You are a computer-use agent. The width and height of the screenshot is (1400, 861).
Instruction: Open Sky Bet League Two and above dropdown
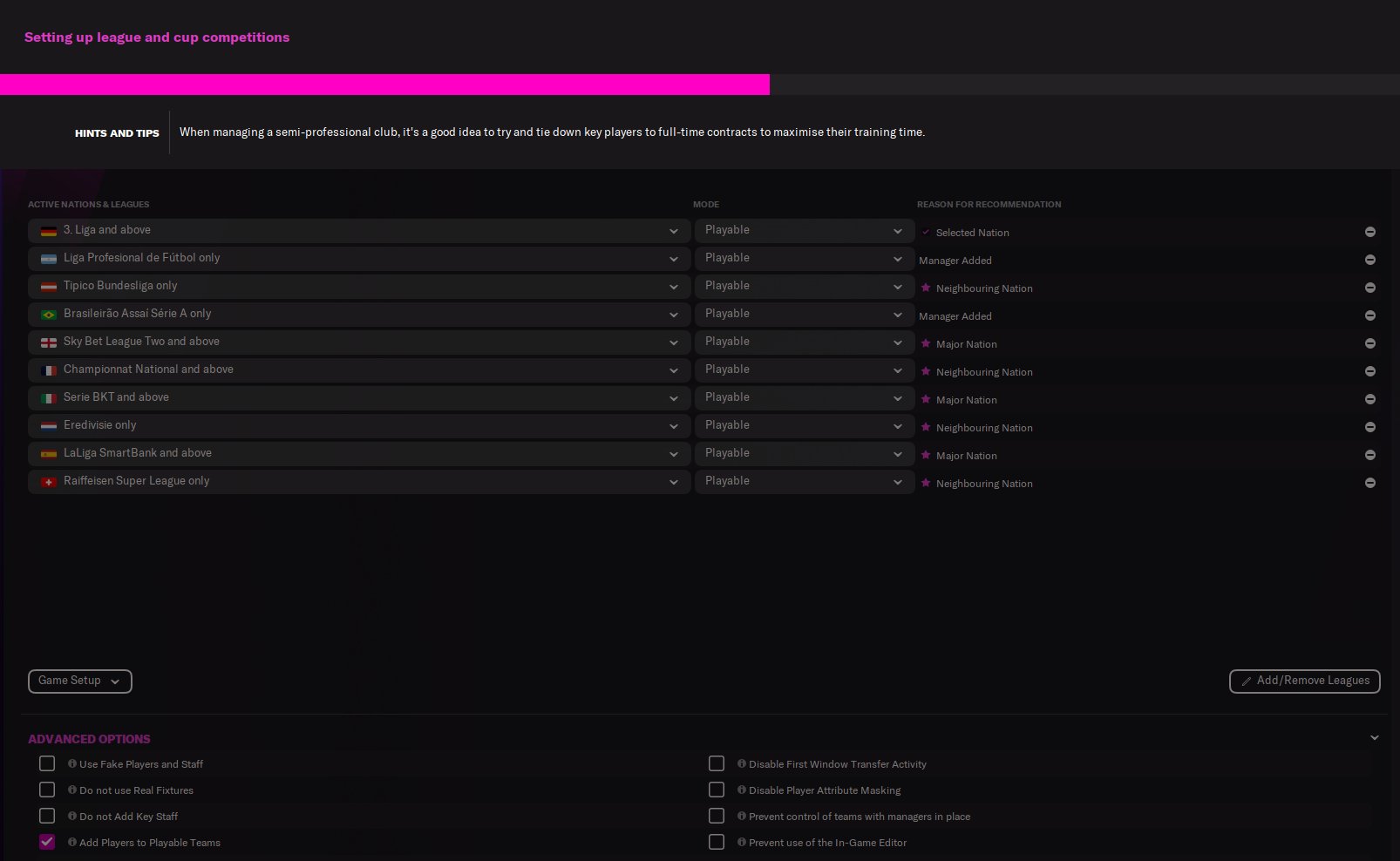pos(359,342)
